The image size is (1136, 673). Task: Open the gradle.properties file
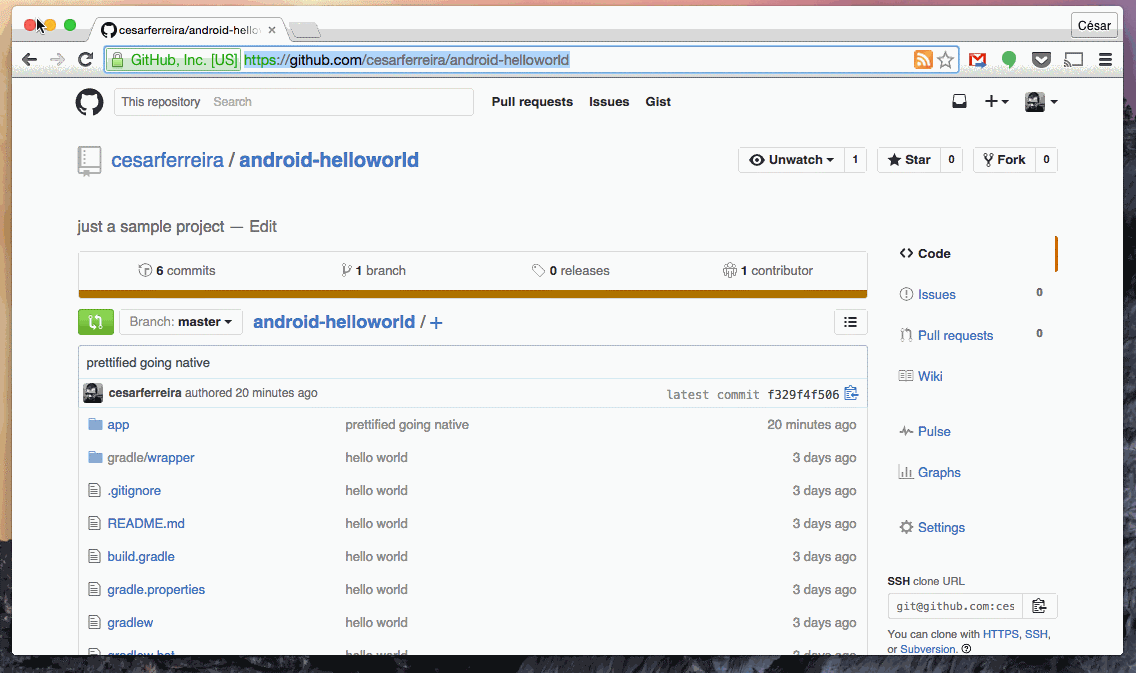(x=156, y=590)
